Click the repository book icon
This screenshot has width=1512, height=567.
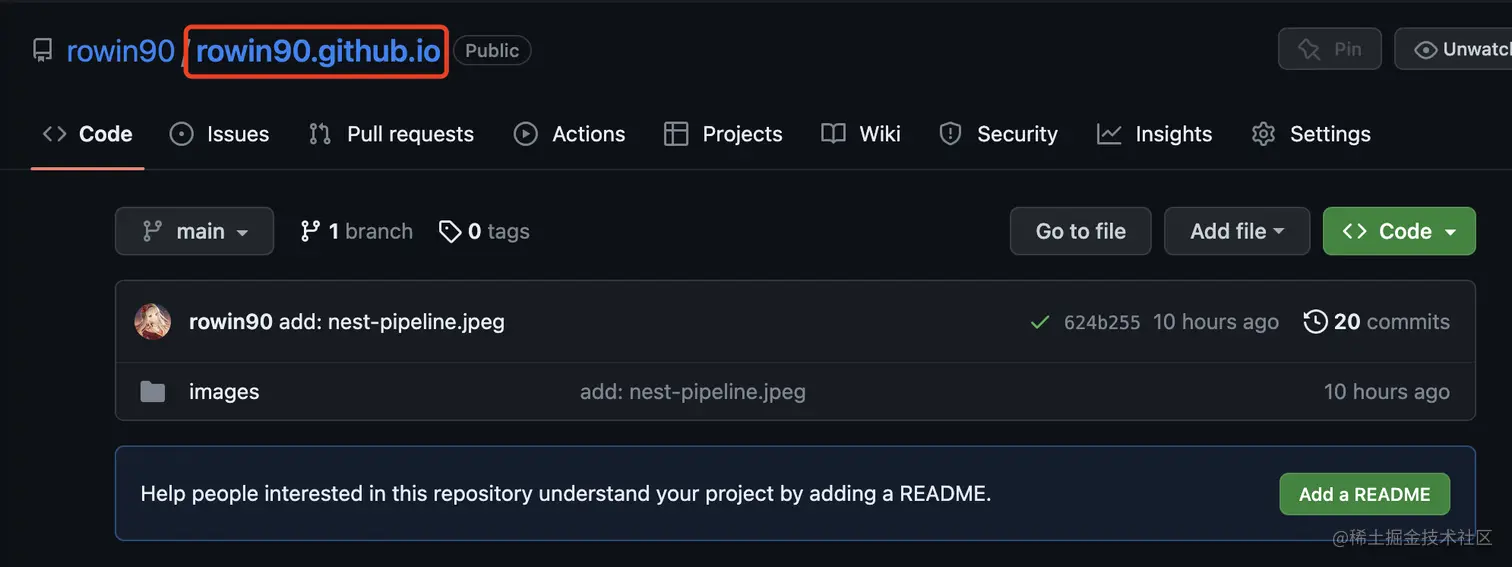pos(42,50)
